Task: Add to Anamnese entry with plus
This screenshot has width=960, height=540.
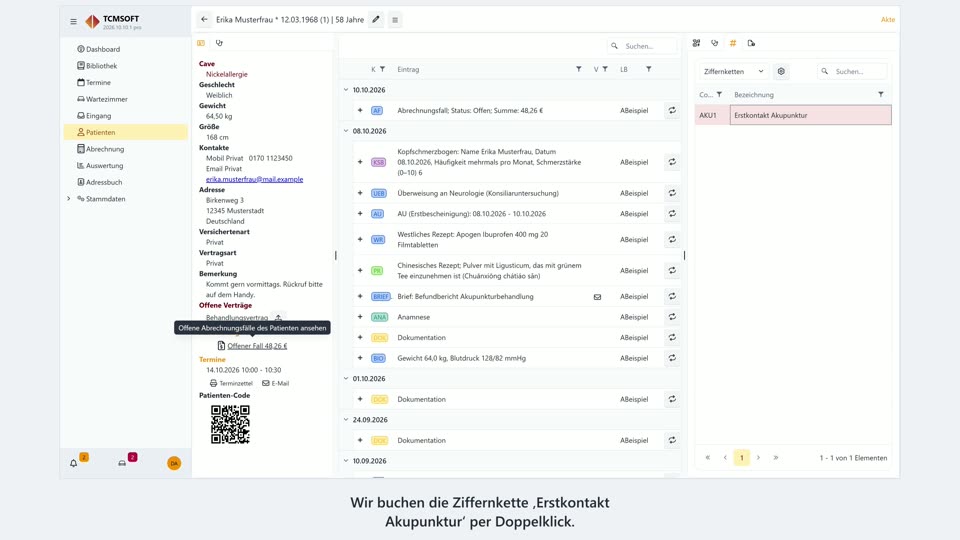Action: [360, 317]
